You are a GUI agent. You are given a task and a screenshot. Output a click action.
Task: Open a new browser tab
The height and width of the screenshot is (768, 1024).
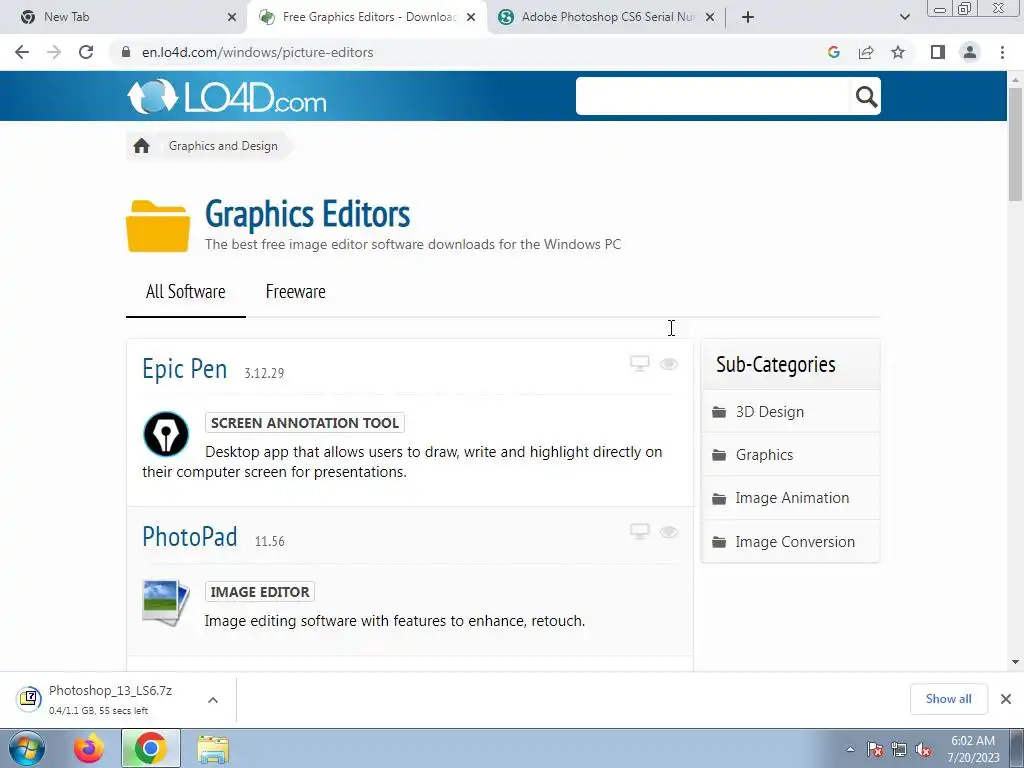point(748,17)
